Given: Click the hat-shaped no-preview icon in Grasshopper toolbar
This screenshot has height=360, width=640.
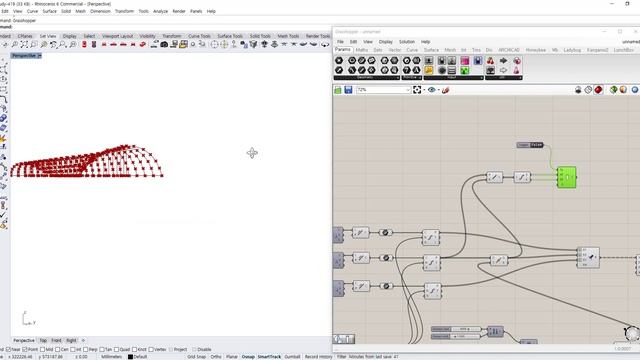Looking at the screenshot, I should click(x=578, y=90).
